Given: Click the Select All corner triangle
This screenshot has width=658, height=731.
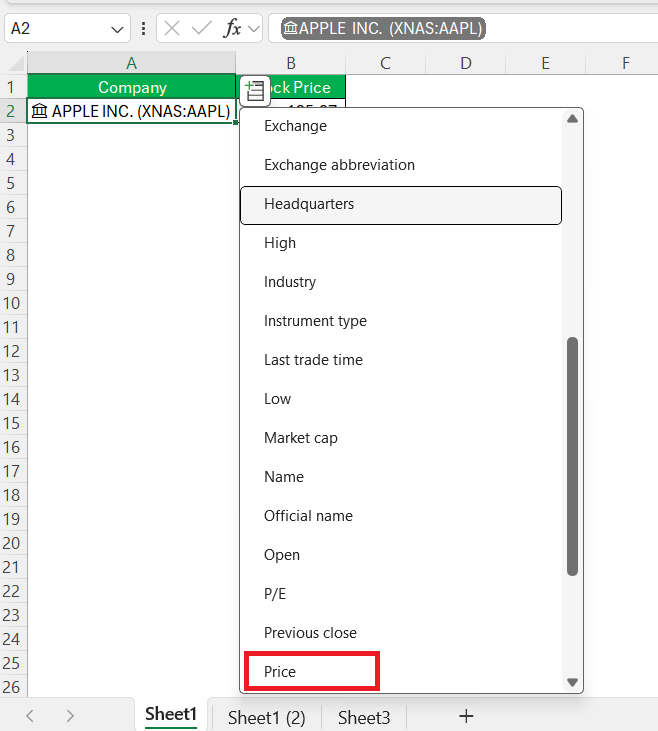Looking at the screenshot, I should click(x=14, y=63).
